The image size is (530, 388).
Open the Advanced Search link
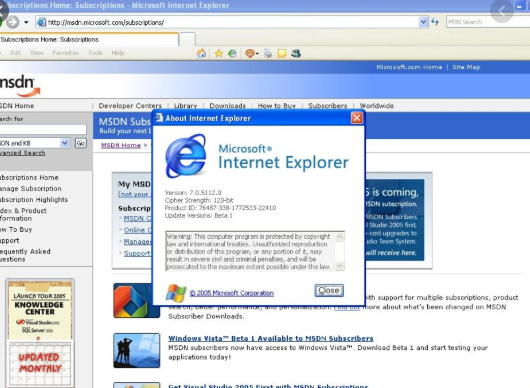pos(22,153)
